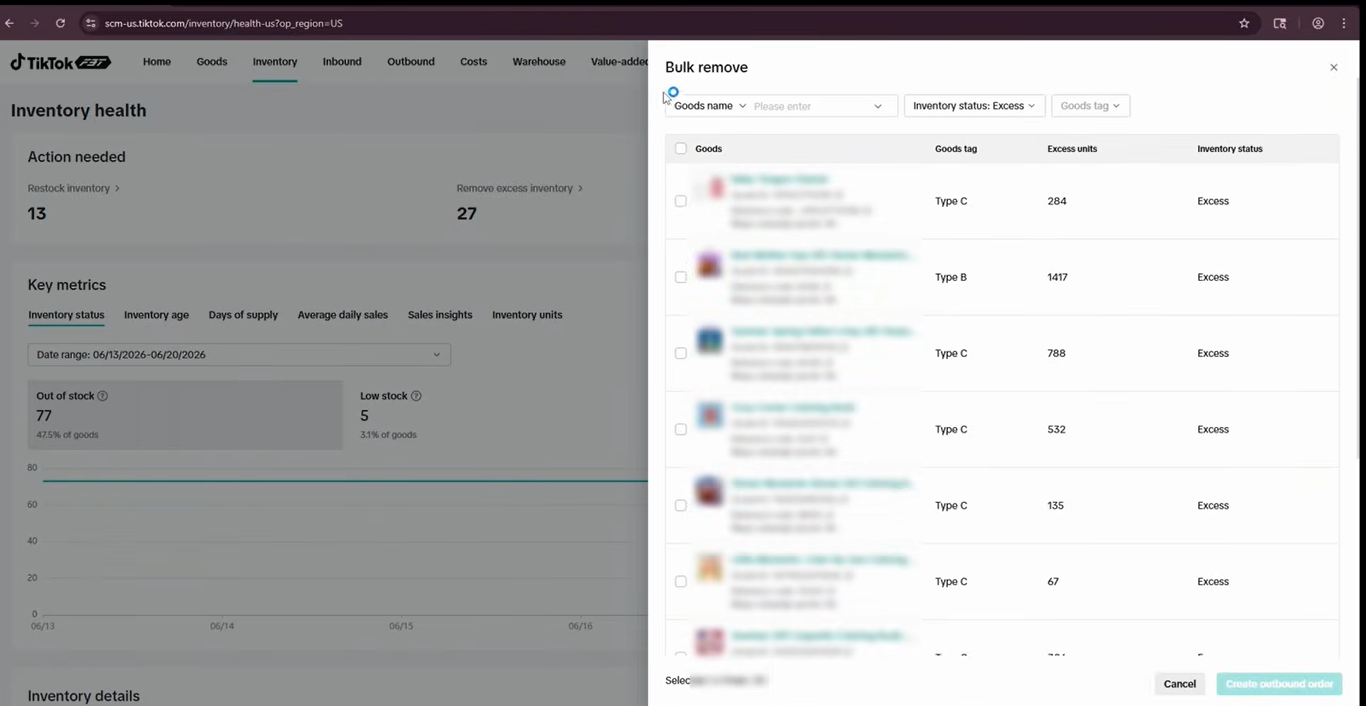This screenshot has height=706, width=1366.
Task: Open the Costs nav item
Action: (x=474, y=62)
